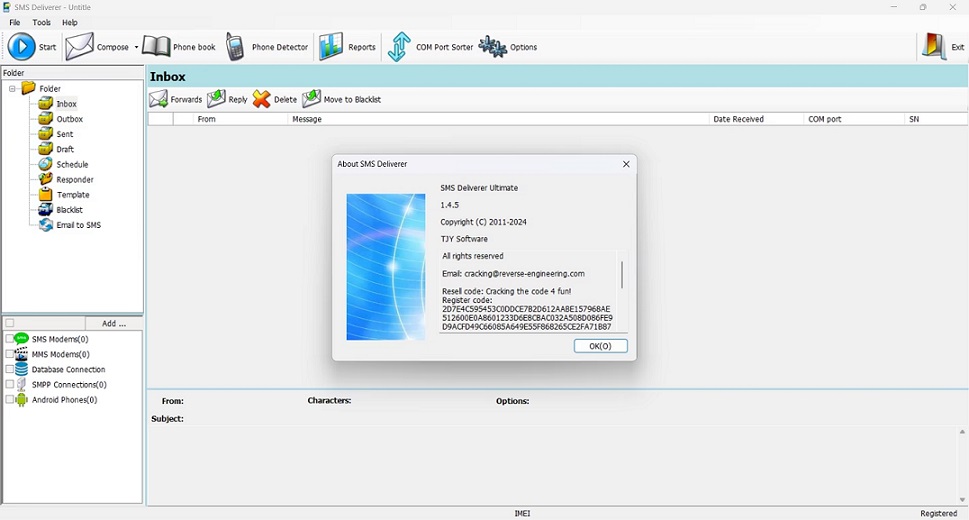Click the IMEI status bar label
969x520 pixels.
(522, 513)
